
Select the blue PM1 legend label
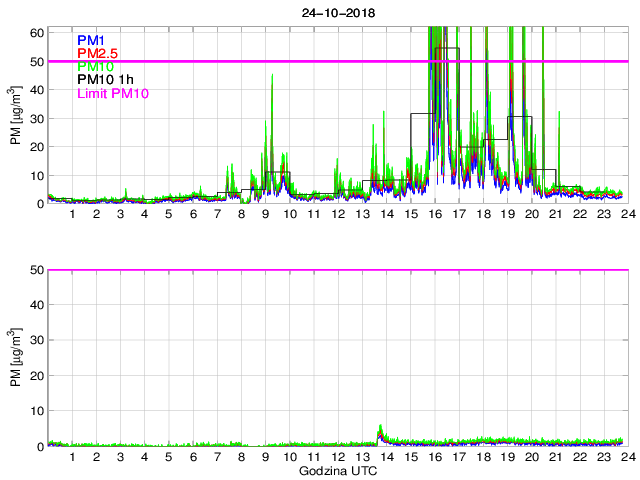click(90, 40)
